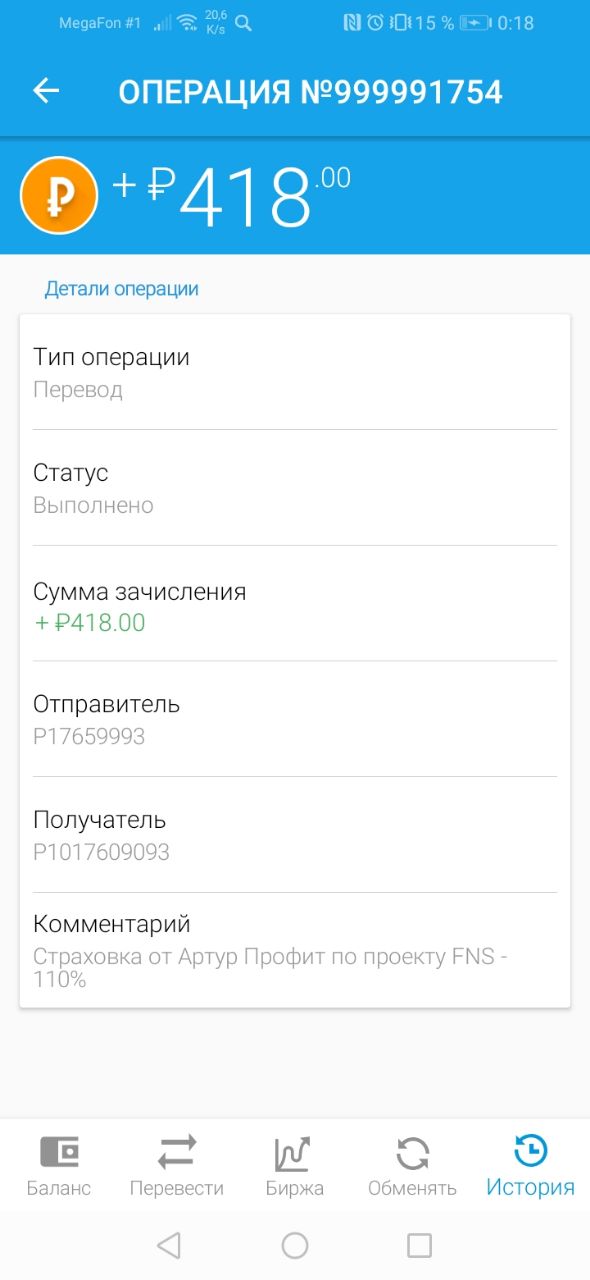
Task: Tap the search magnifier in status bar
Action: 243,23
